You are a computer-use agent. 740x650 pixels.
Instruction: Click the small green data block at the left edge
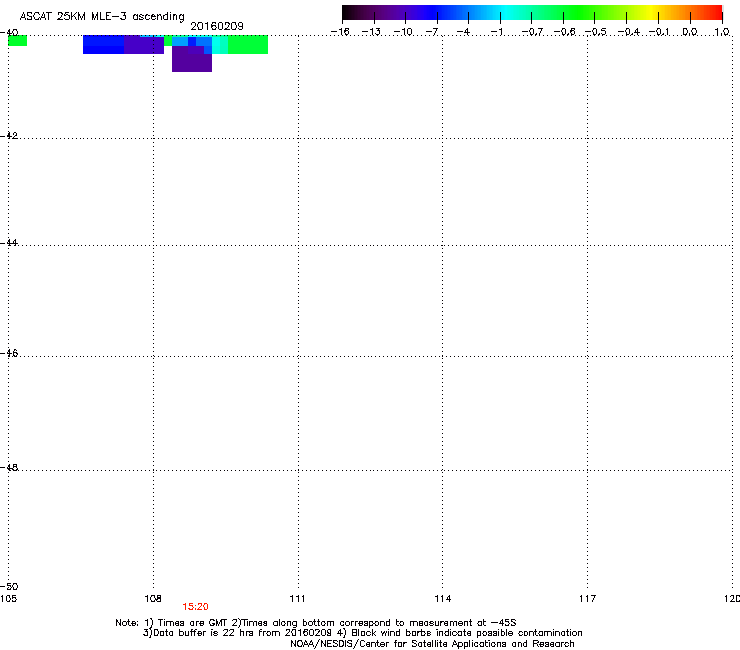(17, 41)
